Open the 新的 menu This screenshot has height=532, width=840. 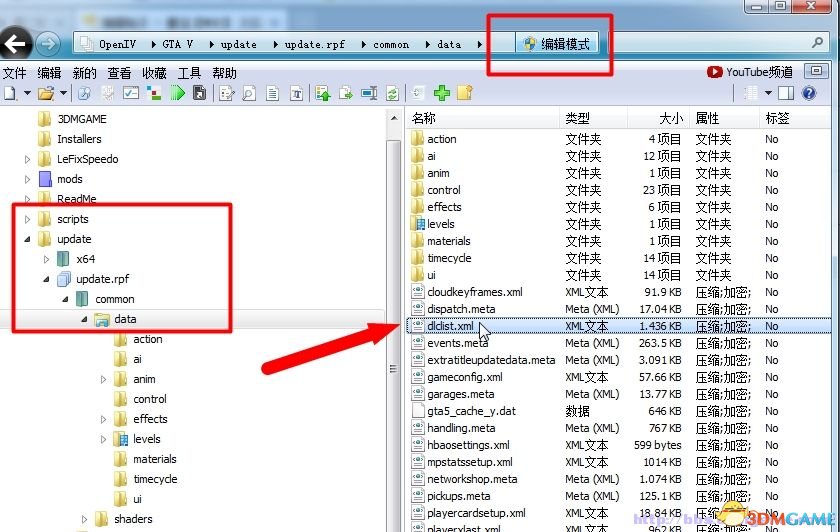click(85, 73)
